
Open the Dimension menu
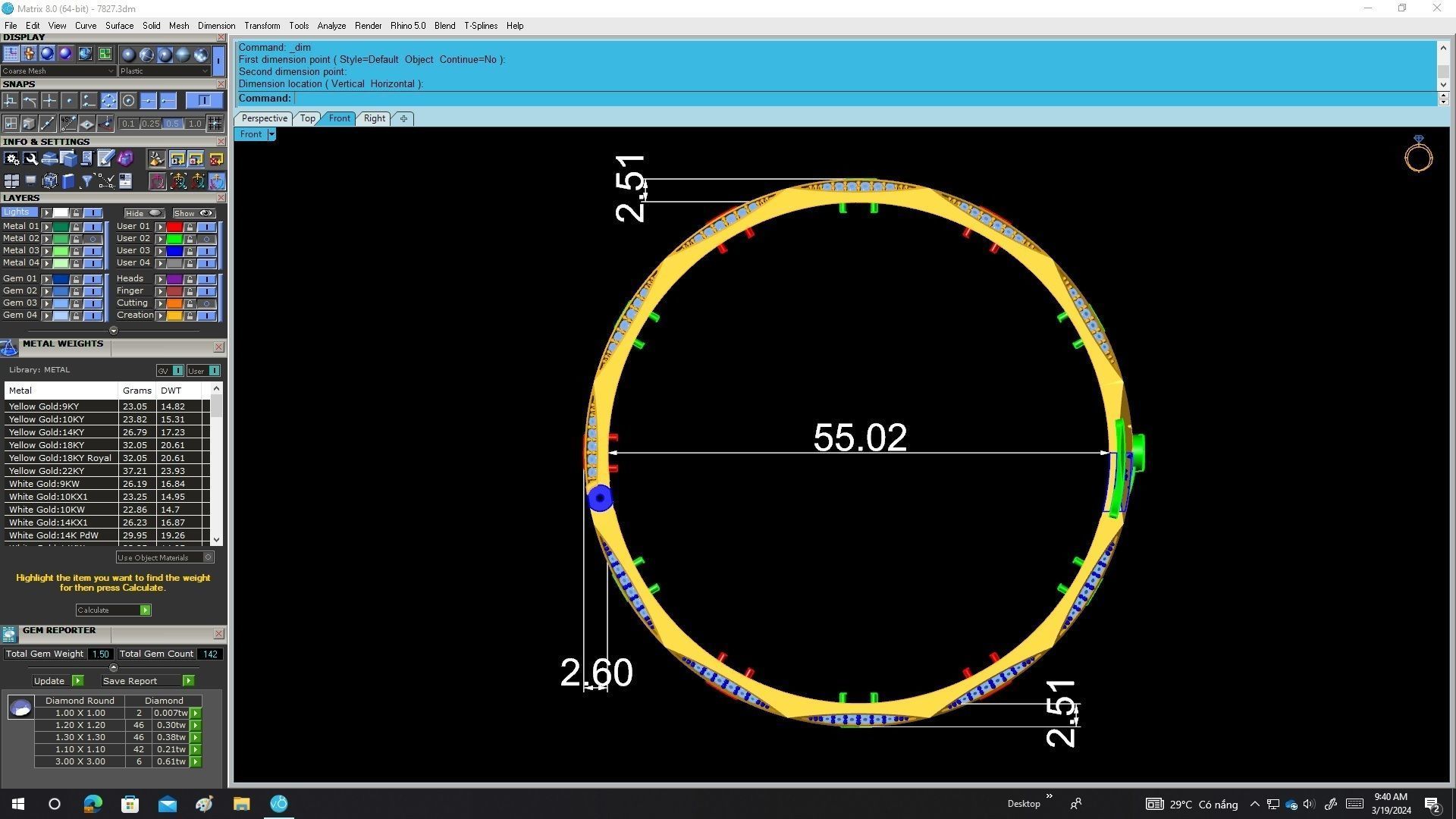pyautogui.click(x=216, y=26)
